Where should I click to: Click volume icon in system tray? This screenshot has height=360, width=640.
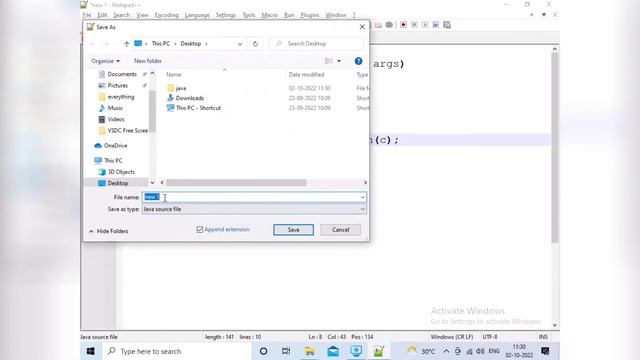coord(480,351)
